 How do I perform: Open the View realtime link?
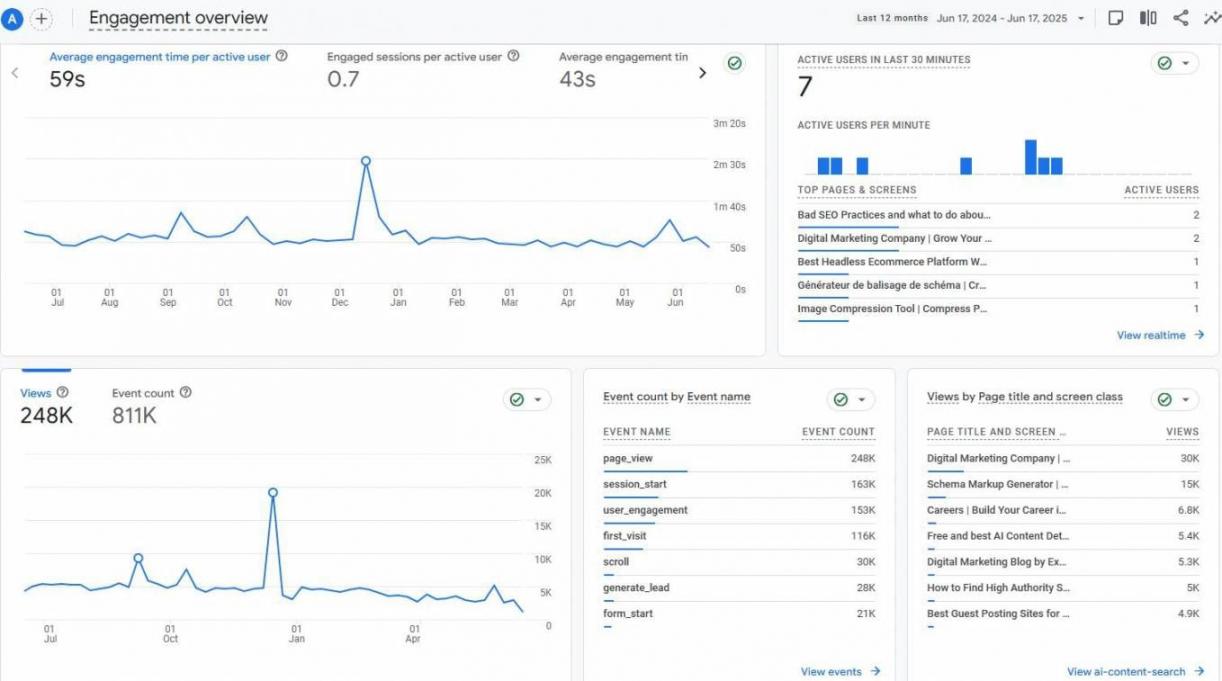(x=1160, y=336)
